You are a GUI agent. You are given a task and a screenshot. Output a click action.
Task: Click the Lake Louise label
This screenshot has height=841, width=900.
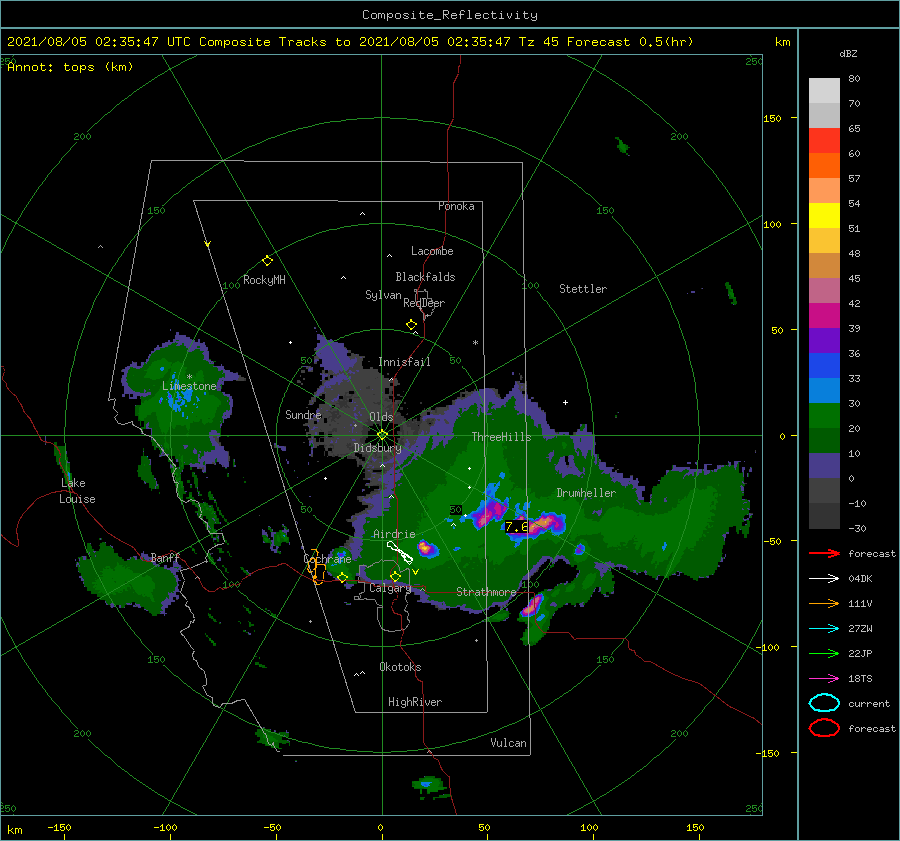pyautogui.click(x=77, y=491)
